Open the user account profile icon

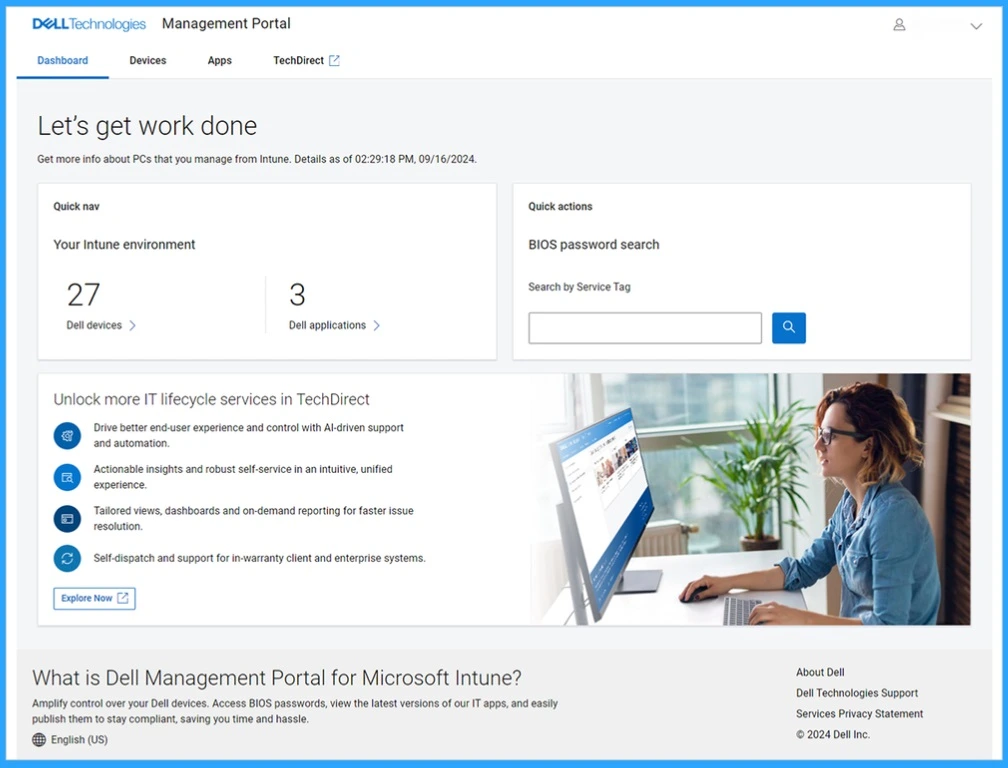click(x=899, y=25)
